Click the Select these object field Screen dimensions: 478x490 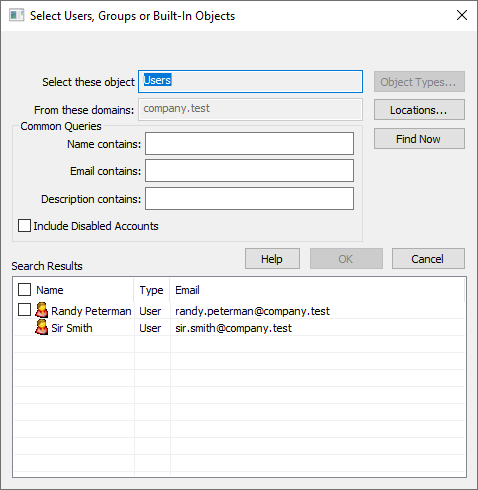[x=250, y=81]
